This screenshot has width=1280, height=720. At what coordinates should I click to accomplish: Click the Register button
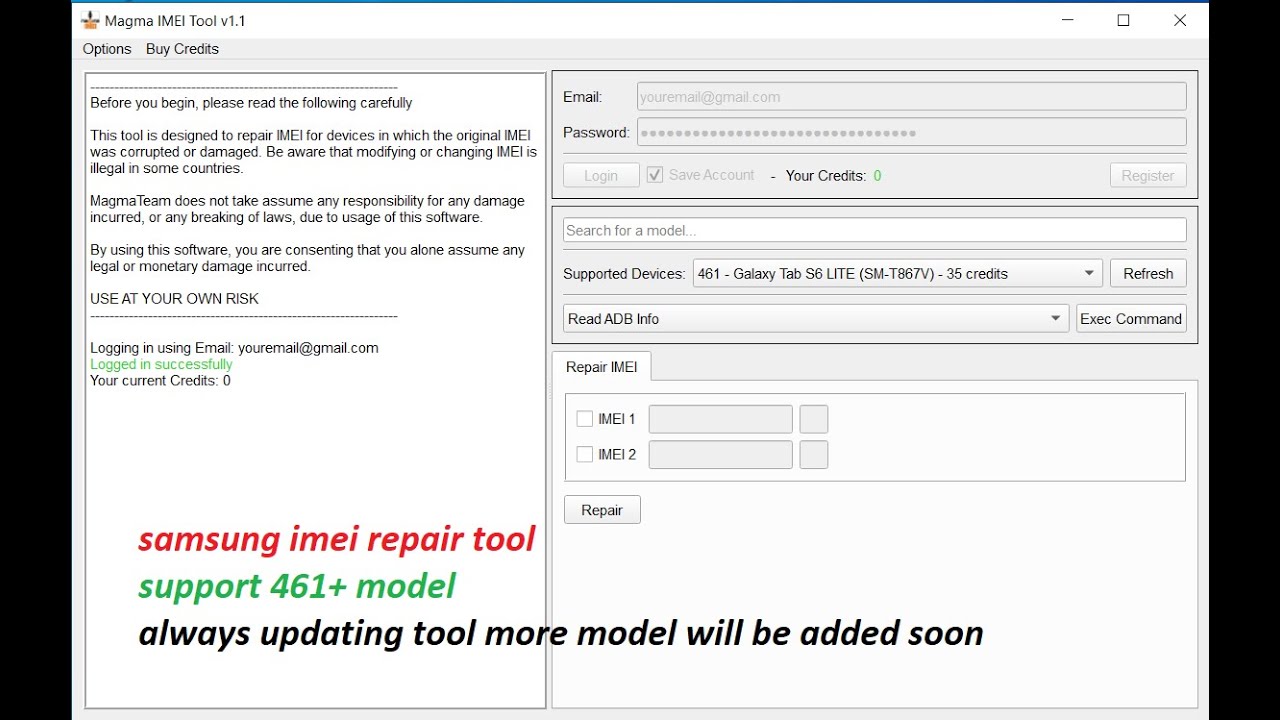[1148, 175]
